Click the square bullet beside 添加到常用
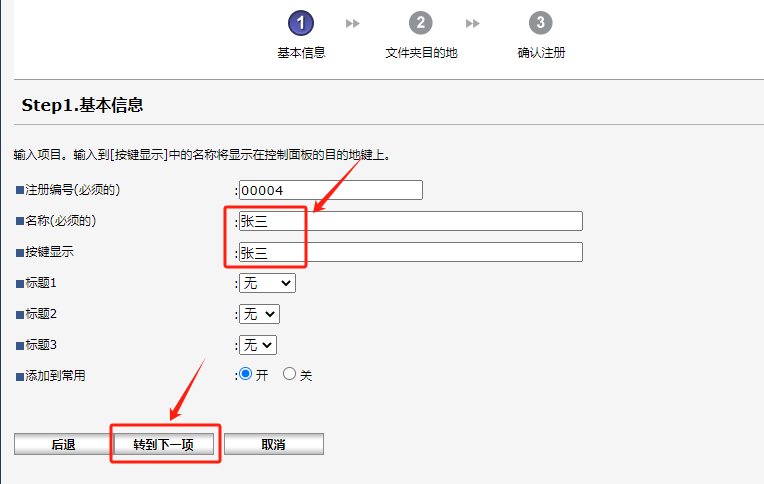 pos(19,376)
